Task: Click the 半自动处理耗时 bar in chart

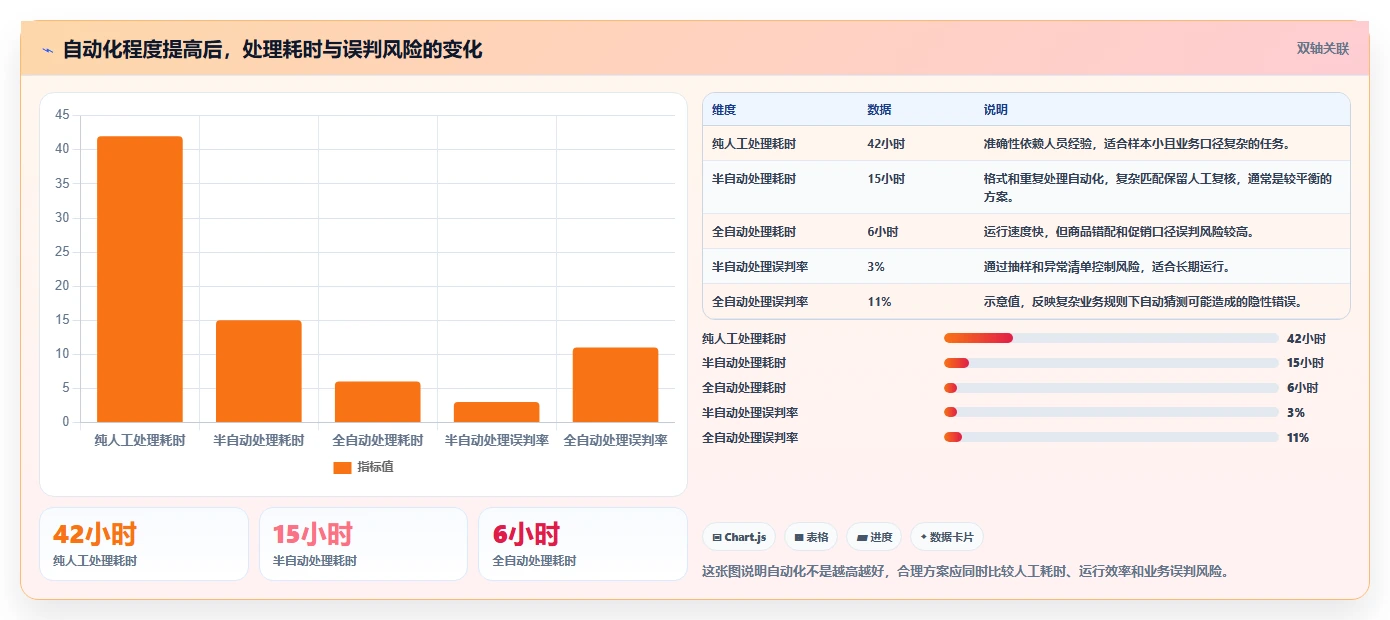Action: pyautogui.click(x=259, y=371)
